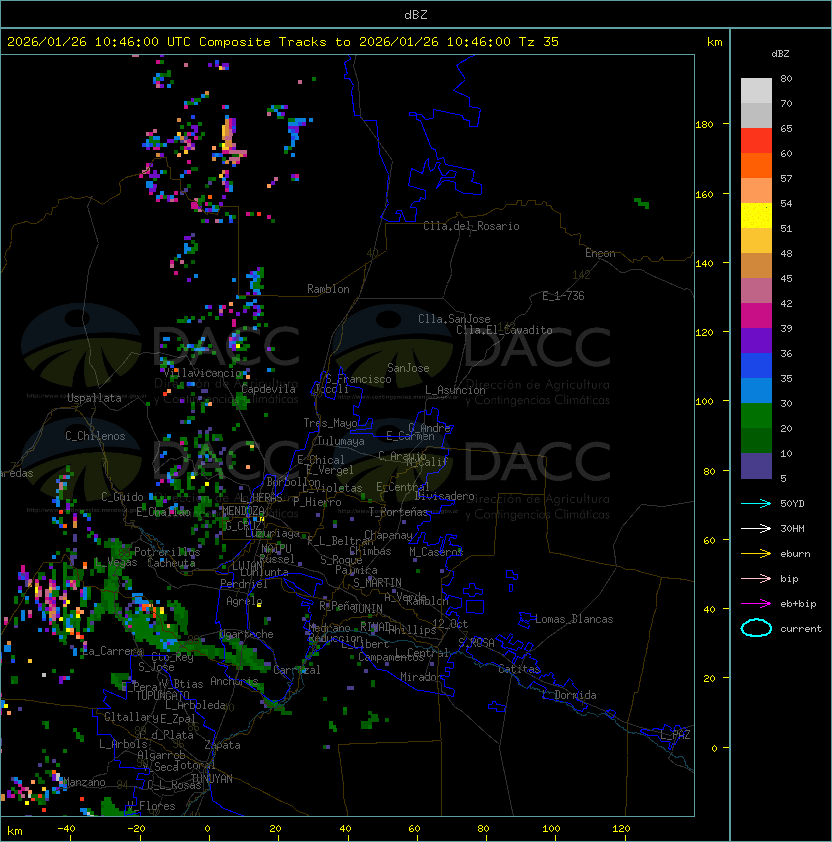Select the orange 57-60 dBZ swatch

756,165
